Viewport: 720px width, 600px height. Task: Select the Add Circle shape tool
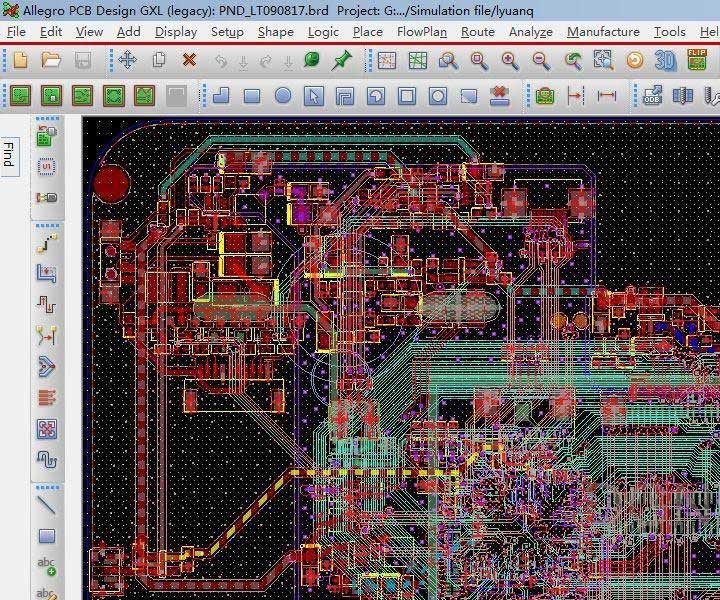pos(283,97)
